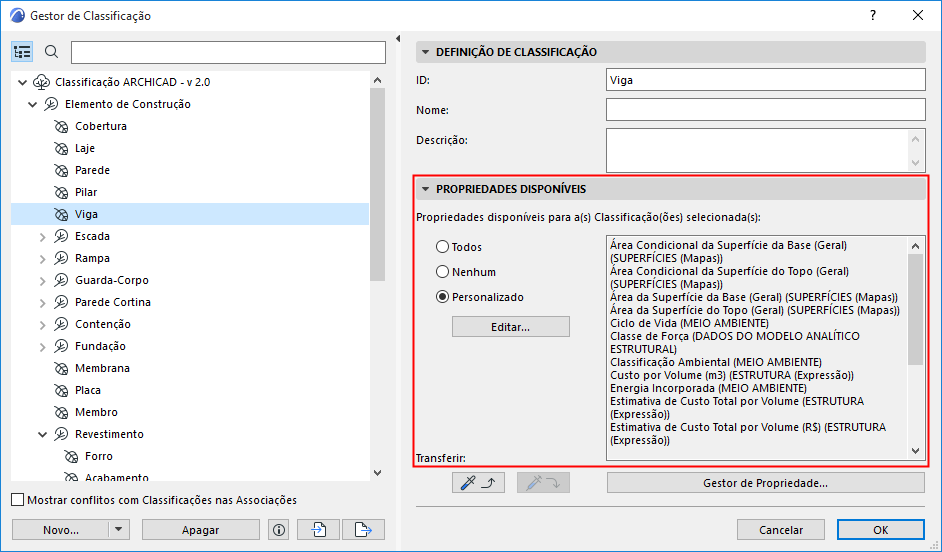Click the info icon button

pyautogui.click(x=279, y=530)
